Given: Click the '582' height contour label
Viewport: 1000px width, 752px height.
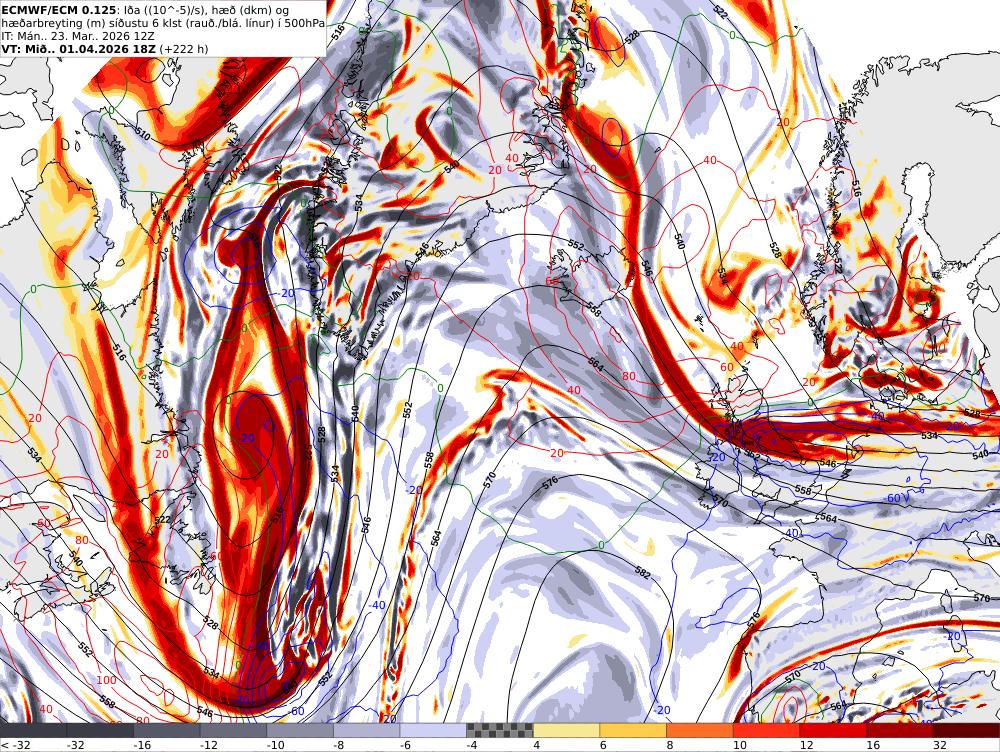Looking at the screenshot, I should point(642,573).
